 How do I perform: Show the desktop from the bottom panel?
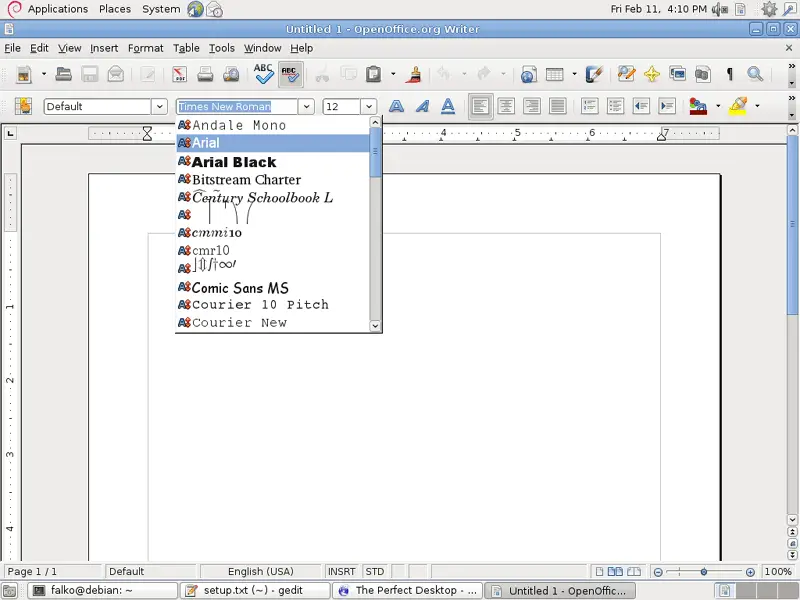10,591
